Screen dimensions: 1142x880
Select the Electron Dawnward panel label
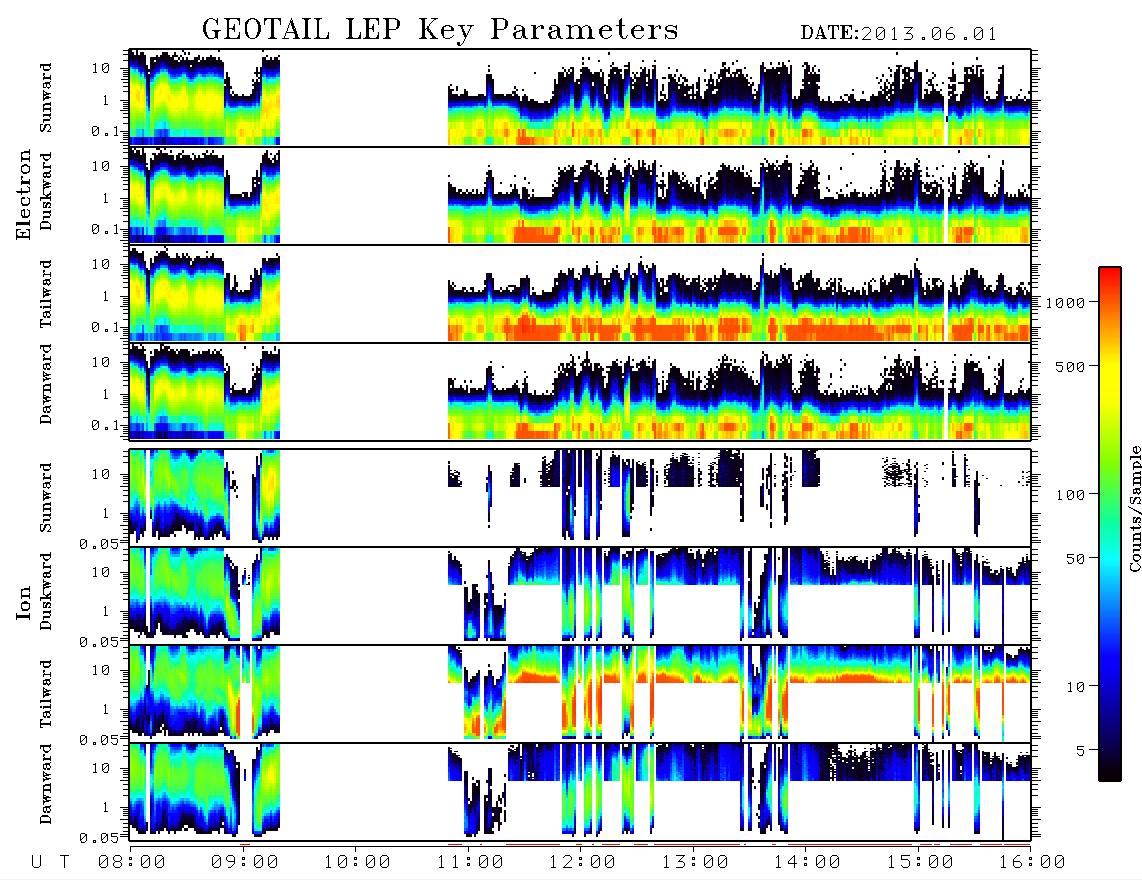pos(46,384)
